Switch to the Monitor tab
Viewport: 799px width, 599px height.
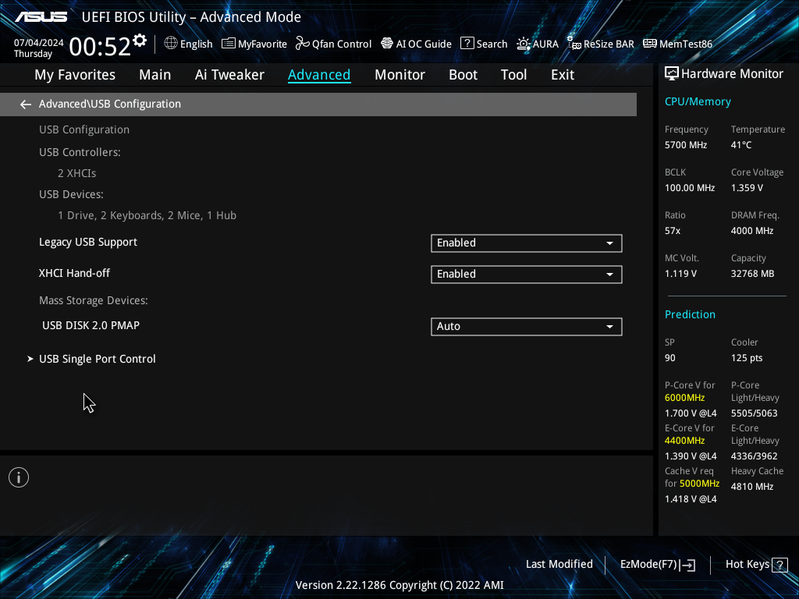[x=400, y=75]
